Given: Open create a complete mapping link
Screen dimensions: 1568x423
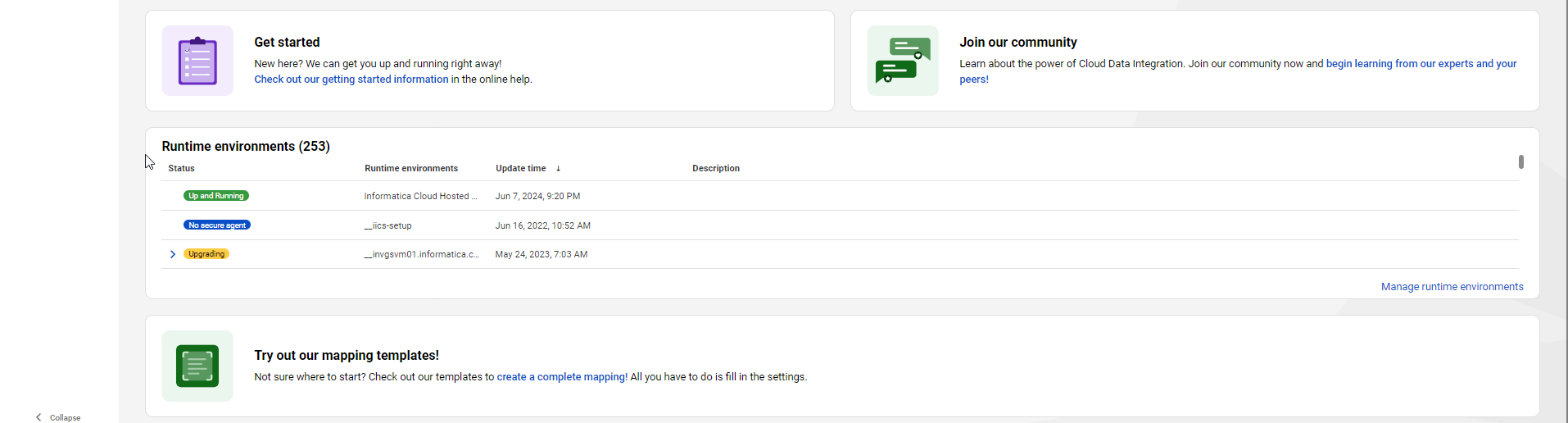Looking at the screenshot, I should [x=562, y=377].
